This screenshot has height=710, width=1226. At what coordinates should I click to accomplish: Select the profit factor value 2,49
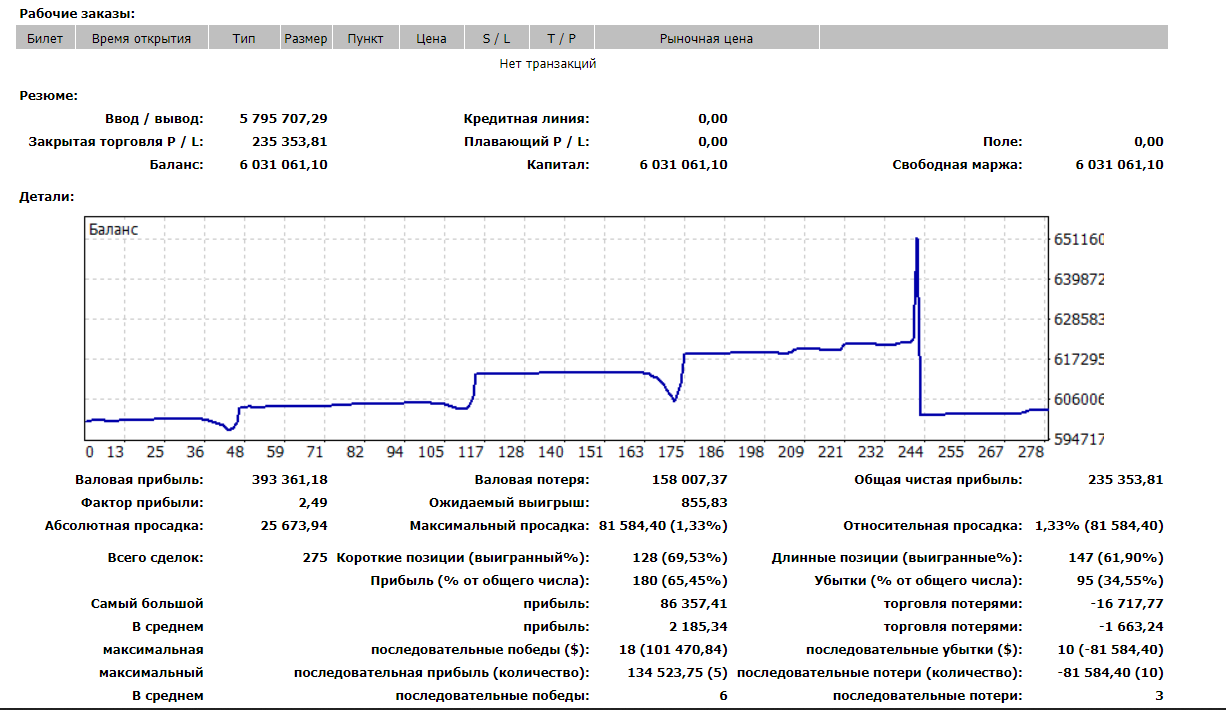[313, 502]
